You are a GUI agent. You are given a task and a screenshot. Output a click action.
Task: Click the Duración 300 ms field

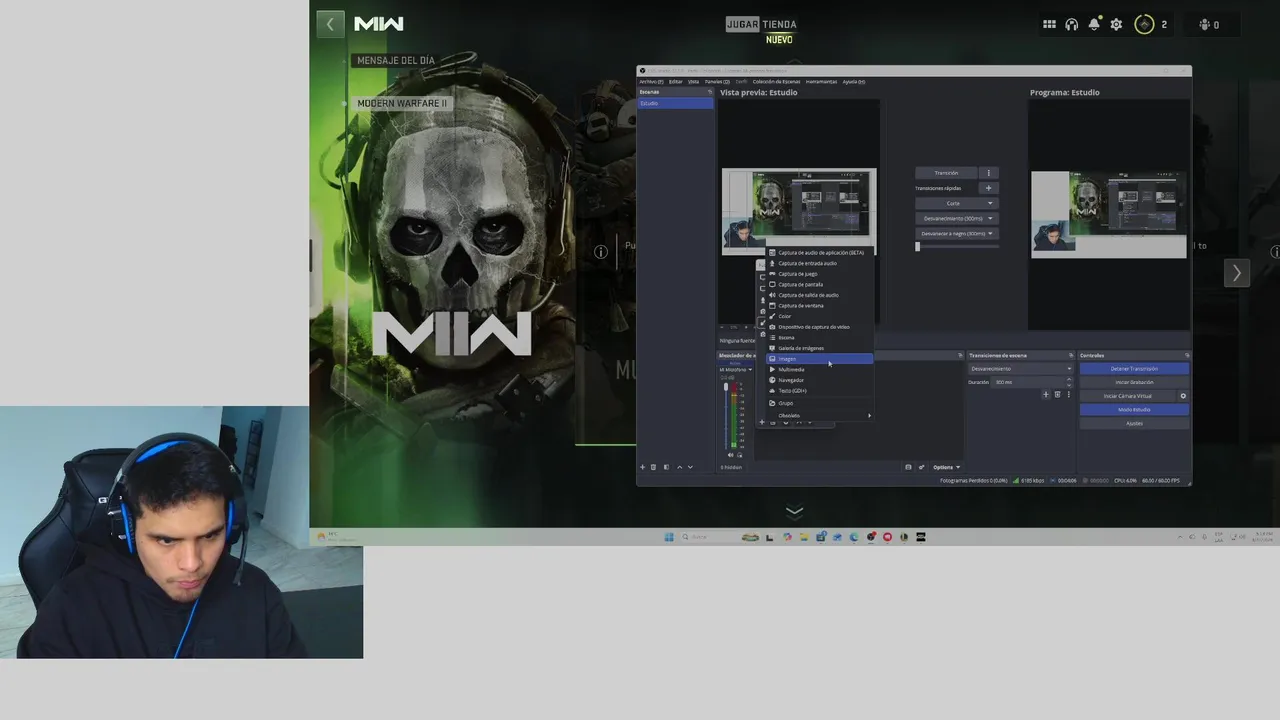1030,382
